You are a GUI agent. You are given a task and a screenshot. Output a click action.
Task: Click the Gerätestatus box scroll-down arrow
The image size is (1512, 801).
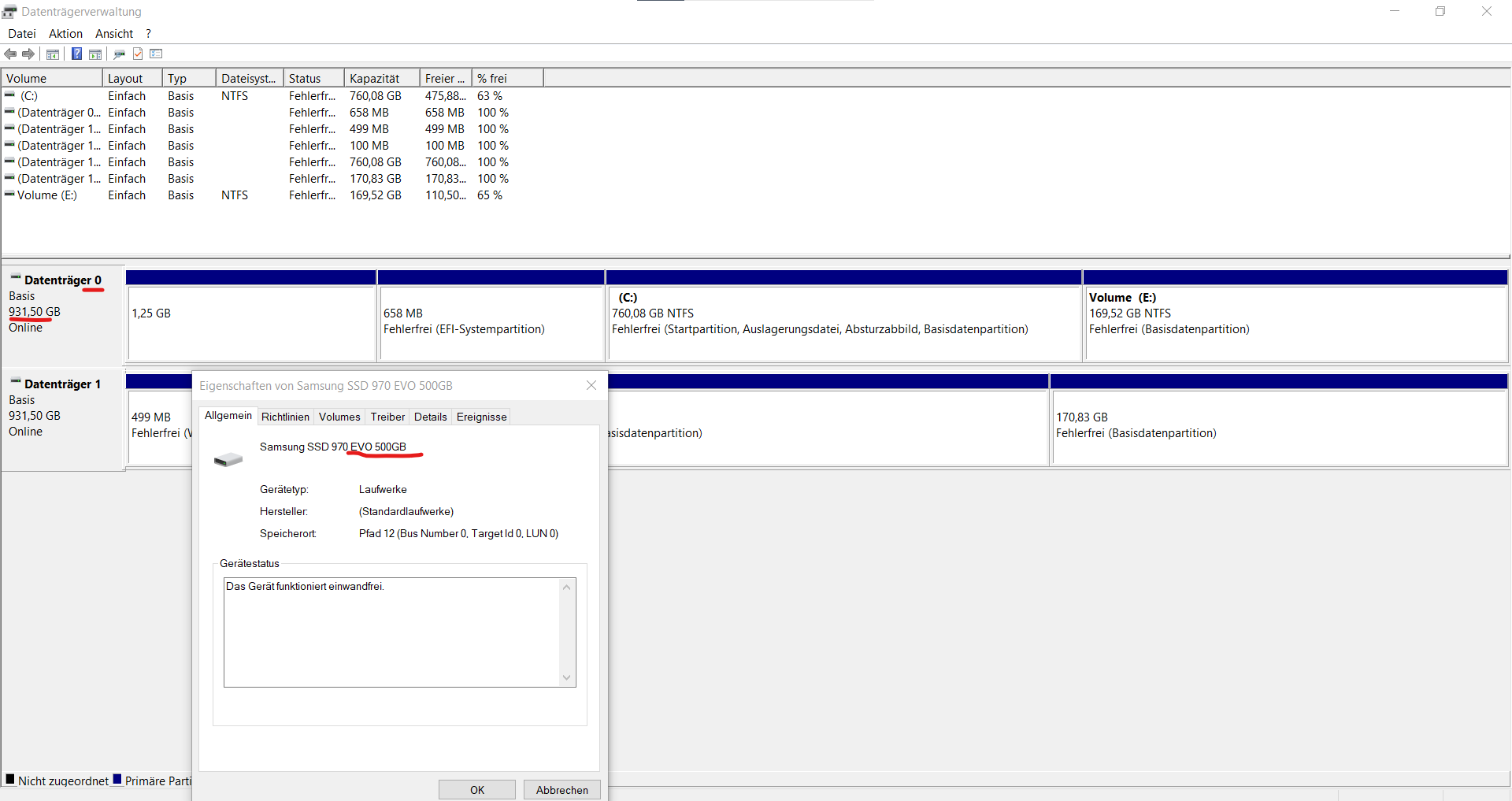coord(566,678)
